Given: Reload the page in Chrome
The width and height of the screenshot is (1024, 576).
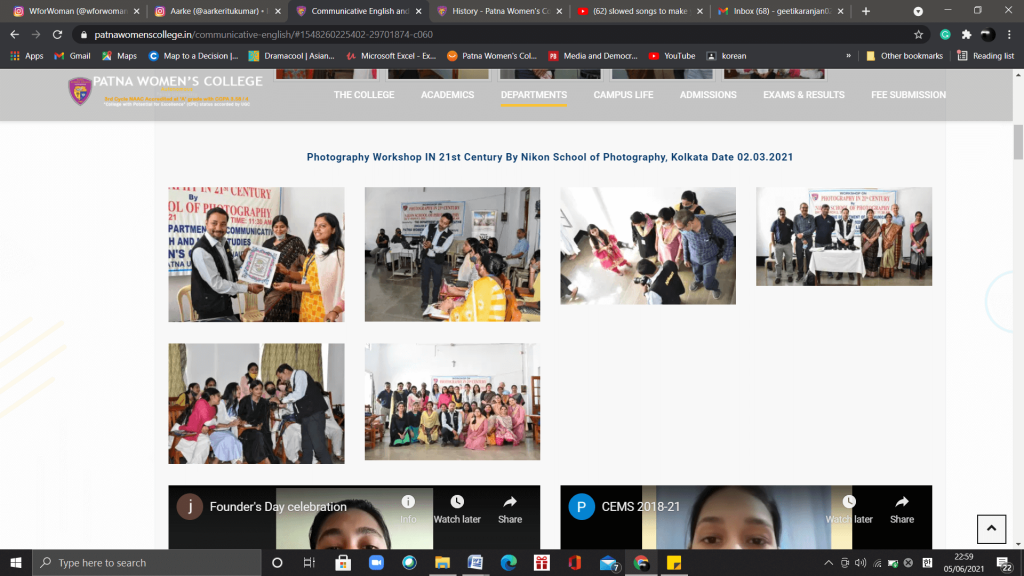Looking at the screenshot, I should tap(57, 34).
